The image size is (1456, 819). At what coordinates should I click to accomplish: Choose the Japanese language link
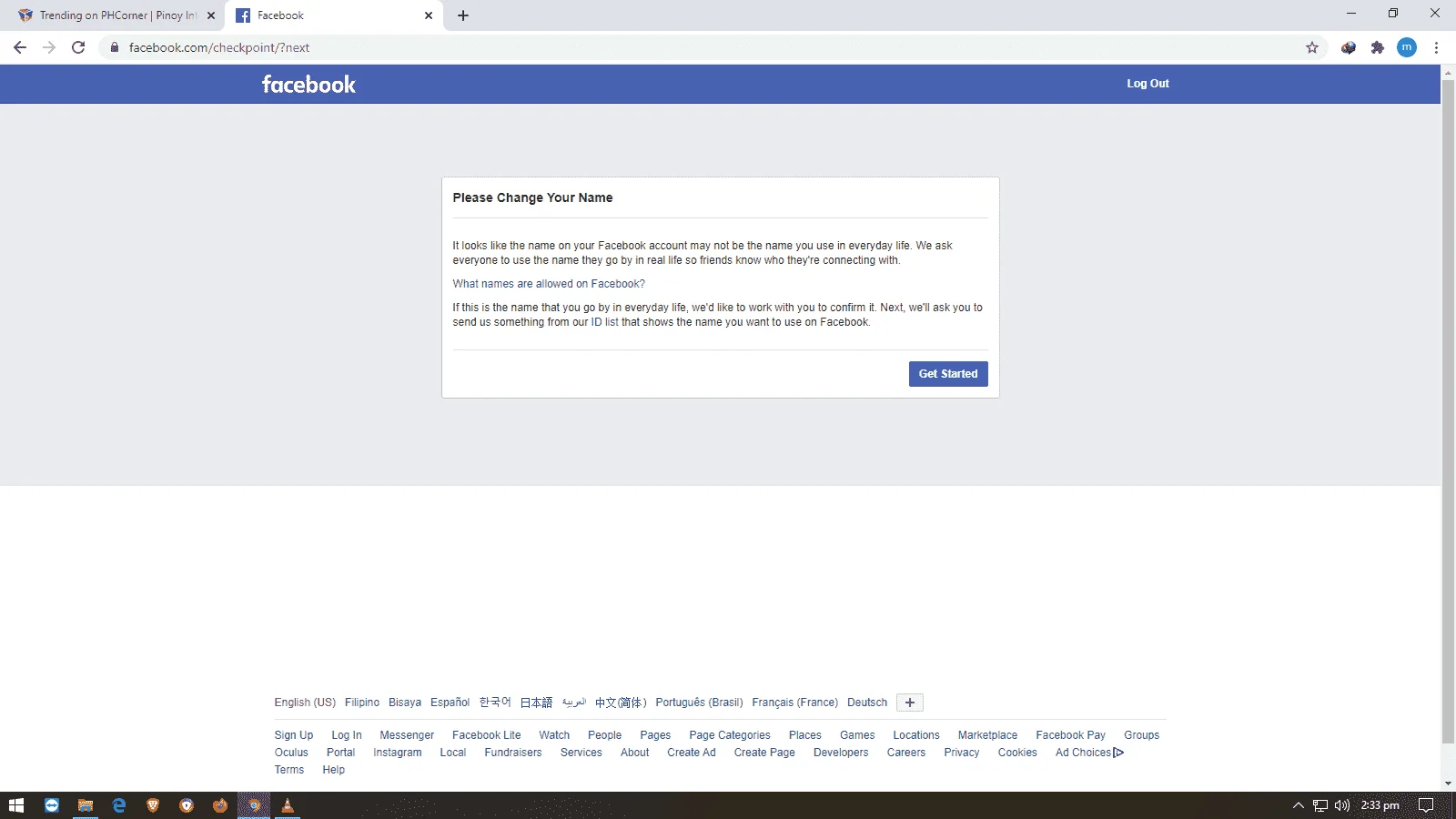tap(537, 703)
